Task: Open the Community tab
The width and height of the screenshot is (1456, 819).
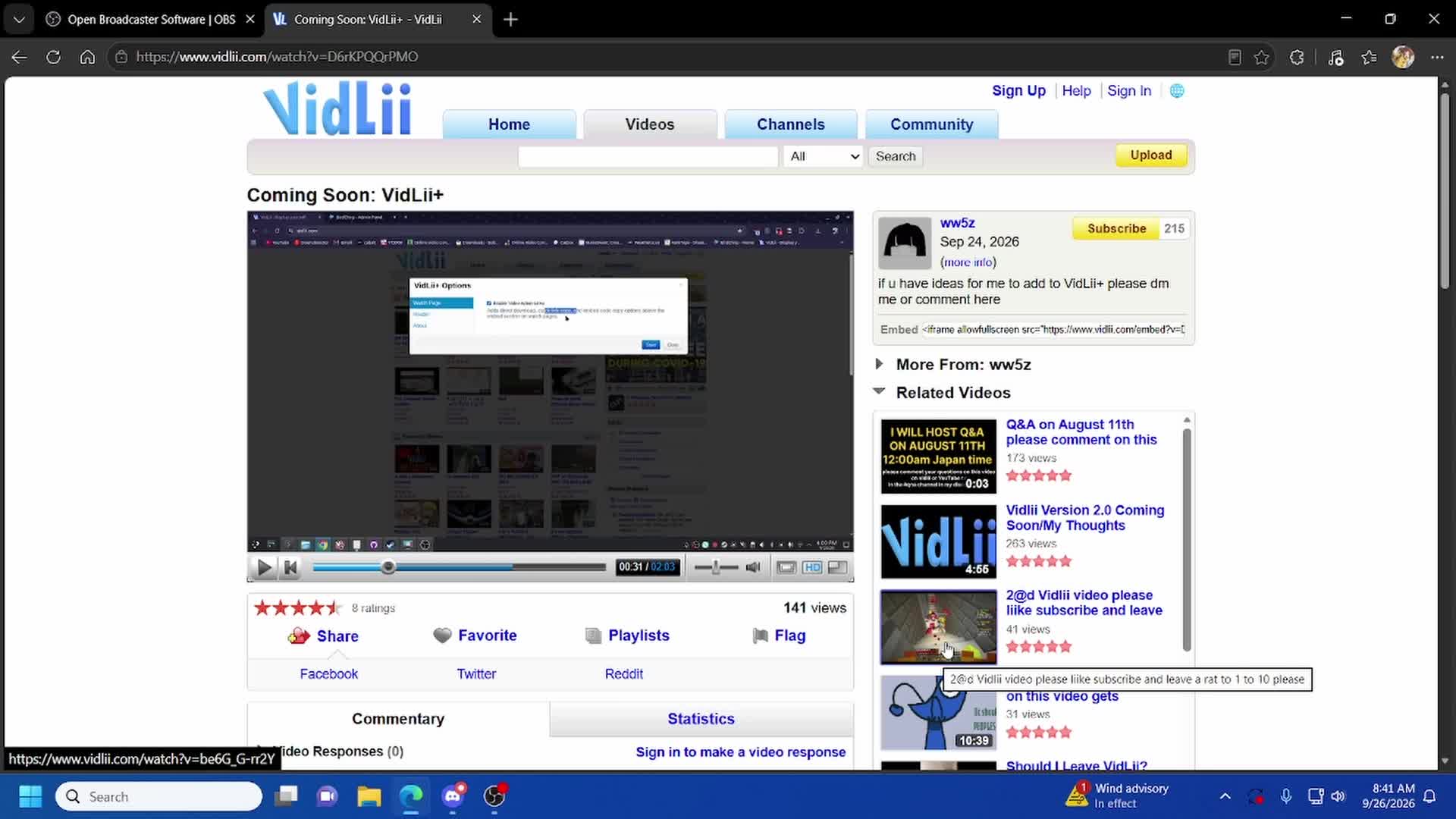Action: pyautogui.click(x=931, y=124)
